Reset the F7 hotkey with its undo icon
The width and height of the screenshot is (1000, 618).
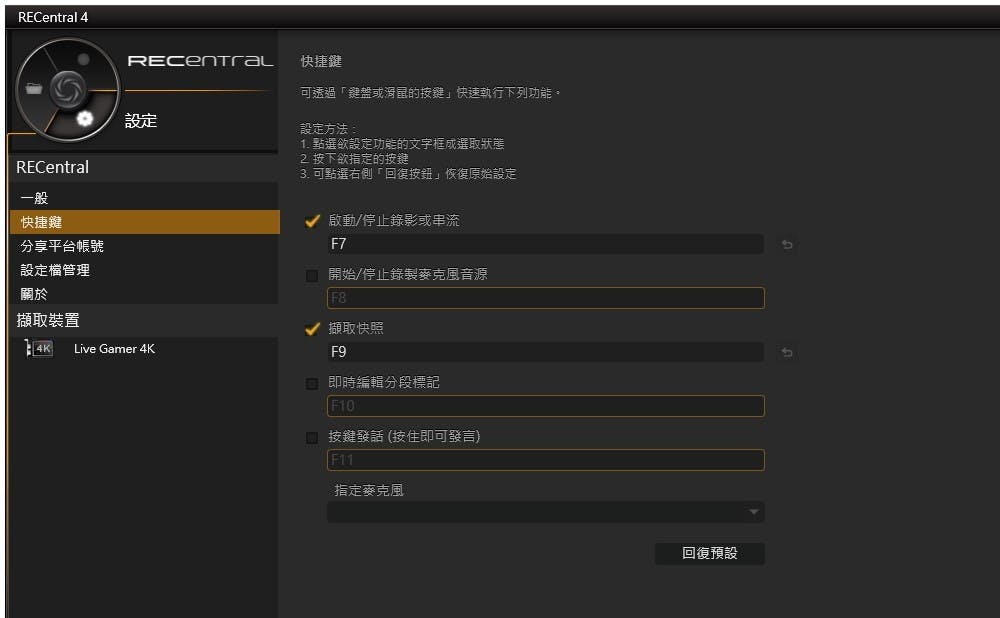pos(787,244)
